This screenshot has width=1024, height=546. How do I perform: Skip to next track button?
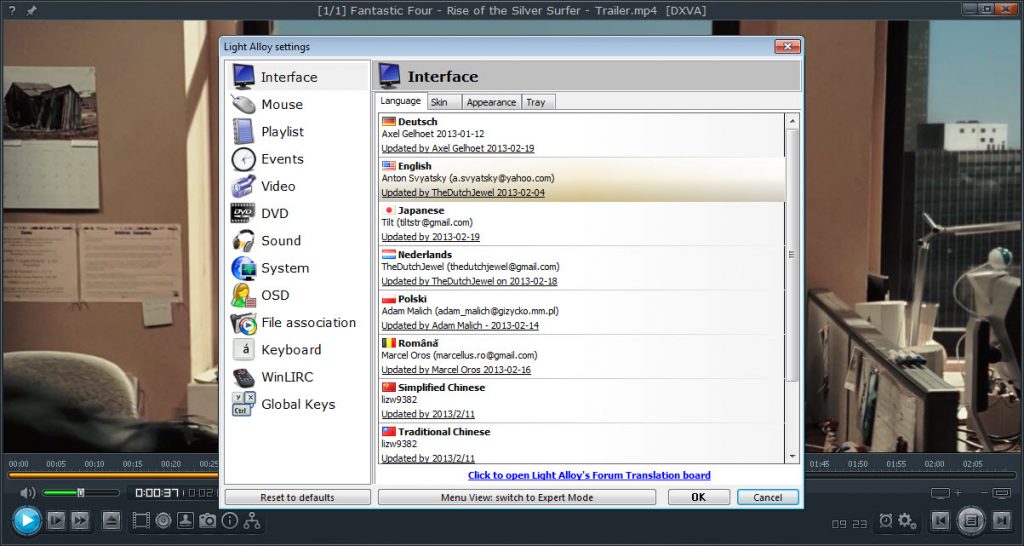click(x=1002, y=521)
